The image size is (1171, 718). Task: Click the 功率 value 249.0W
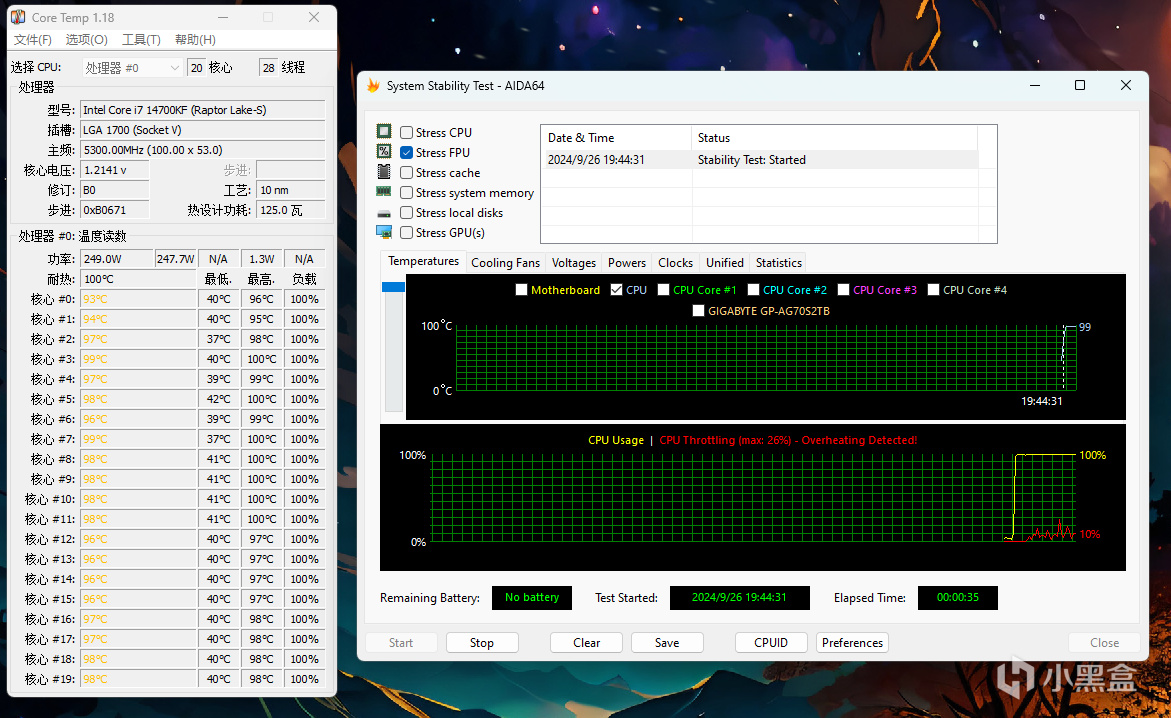(x=117, y=259)
